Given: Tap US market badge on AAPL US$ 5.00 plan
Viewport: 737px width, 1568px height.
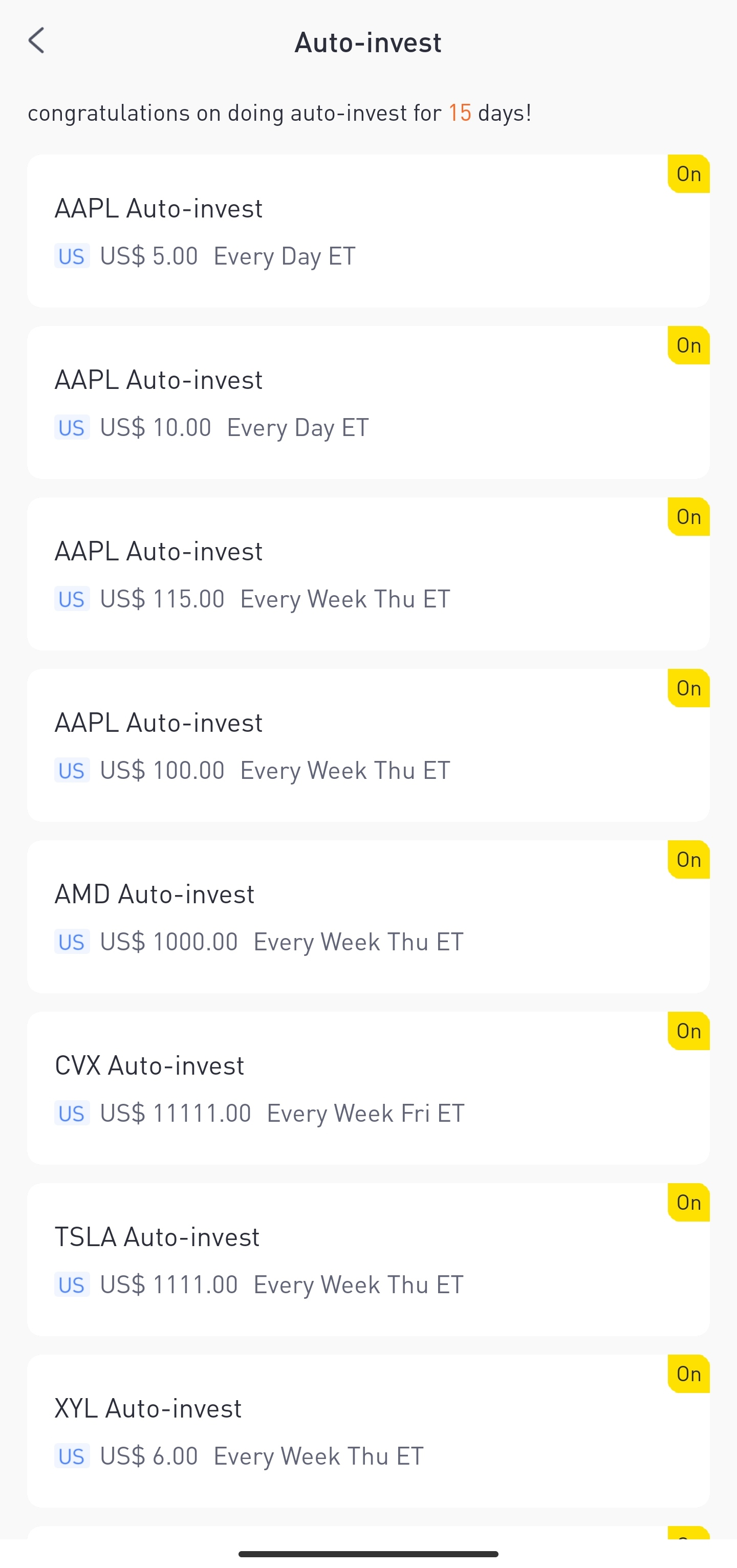Looking at the screenshot, I should (x=72, y=256).
